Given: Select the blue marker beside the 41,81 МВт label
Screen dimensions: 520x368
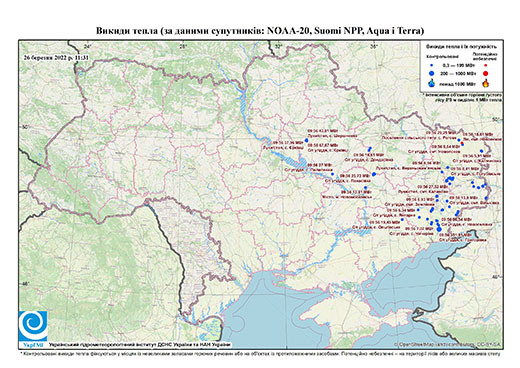Looking at the screenshot, I should click(306, 140).
